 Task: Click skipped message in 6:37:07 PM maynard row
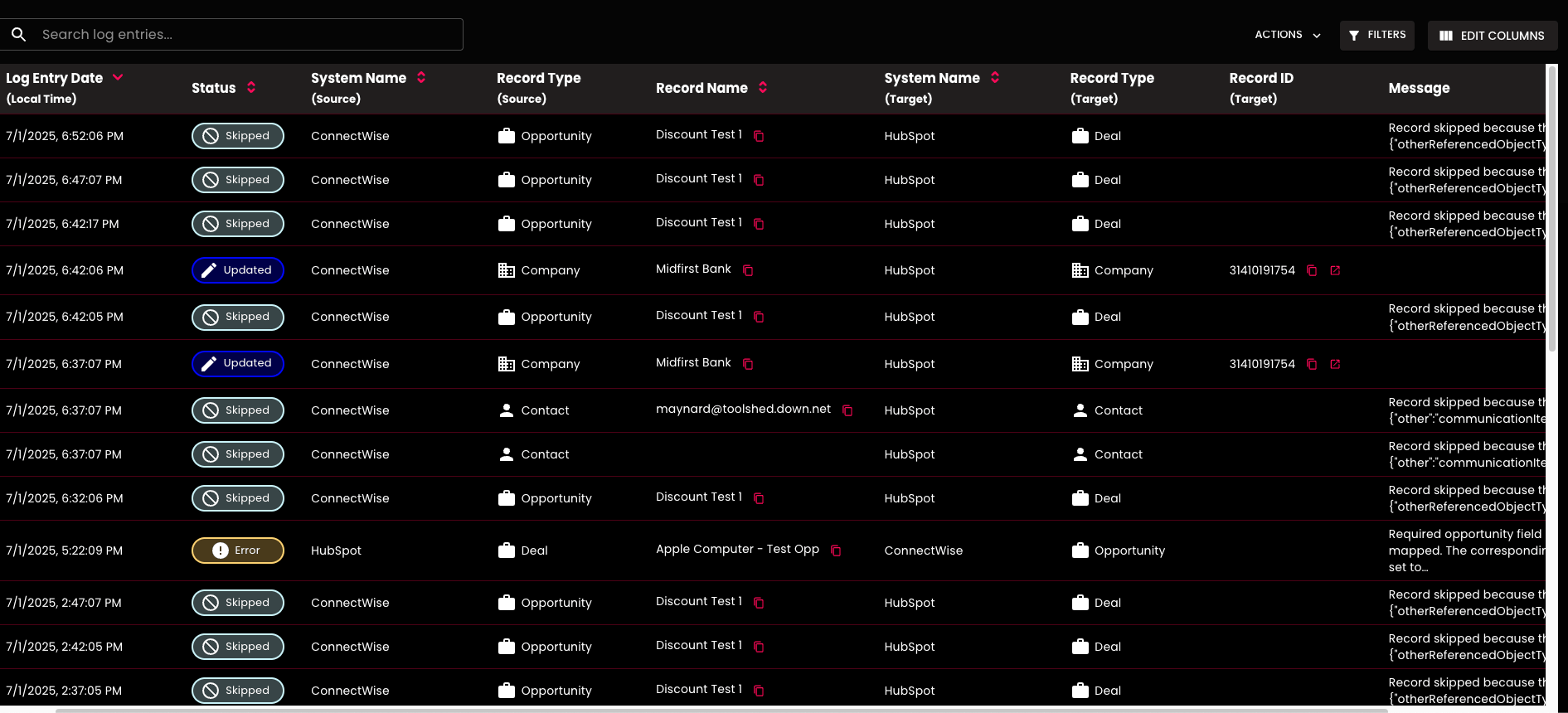point(1467,410)
